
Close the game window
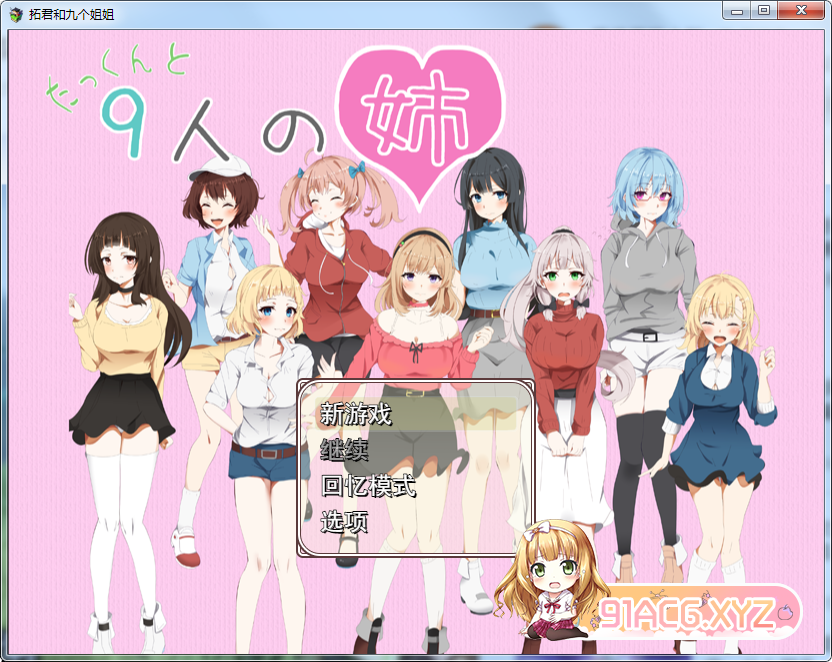[x=801, y=11]
